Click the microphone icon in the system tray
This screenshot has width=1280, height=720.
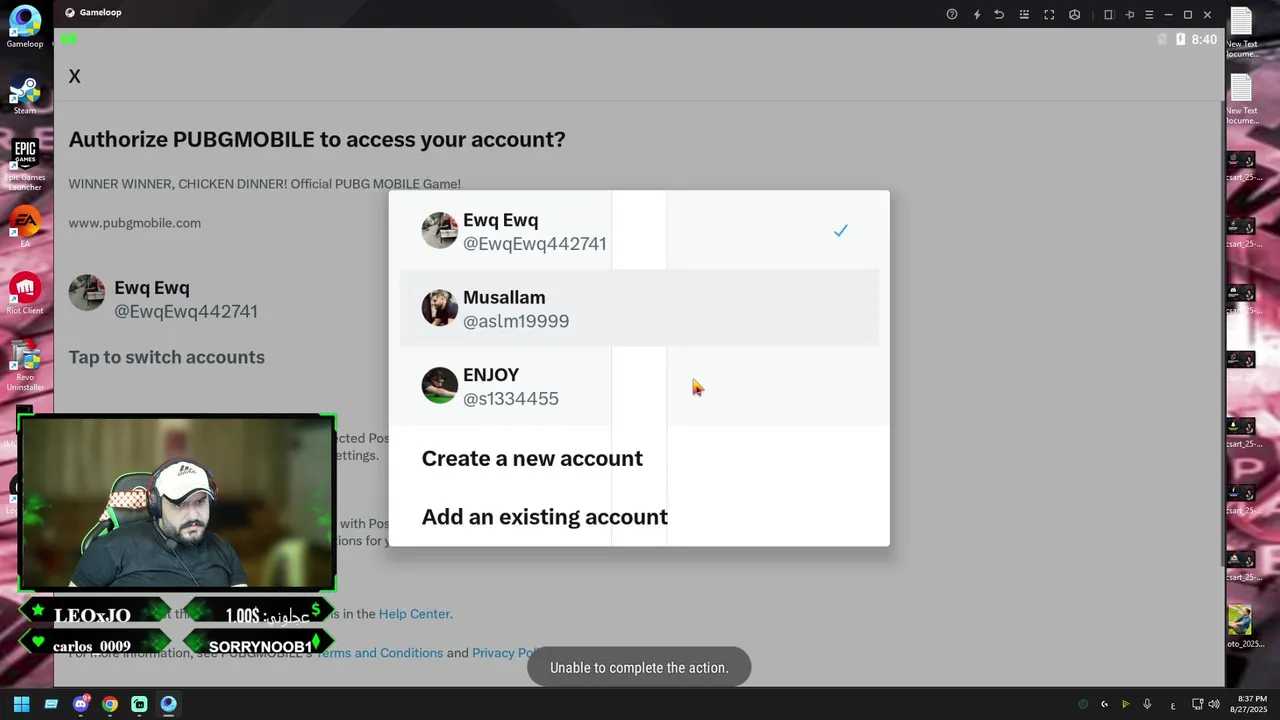[1147, 704]
